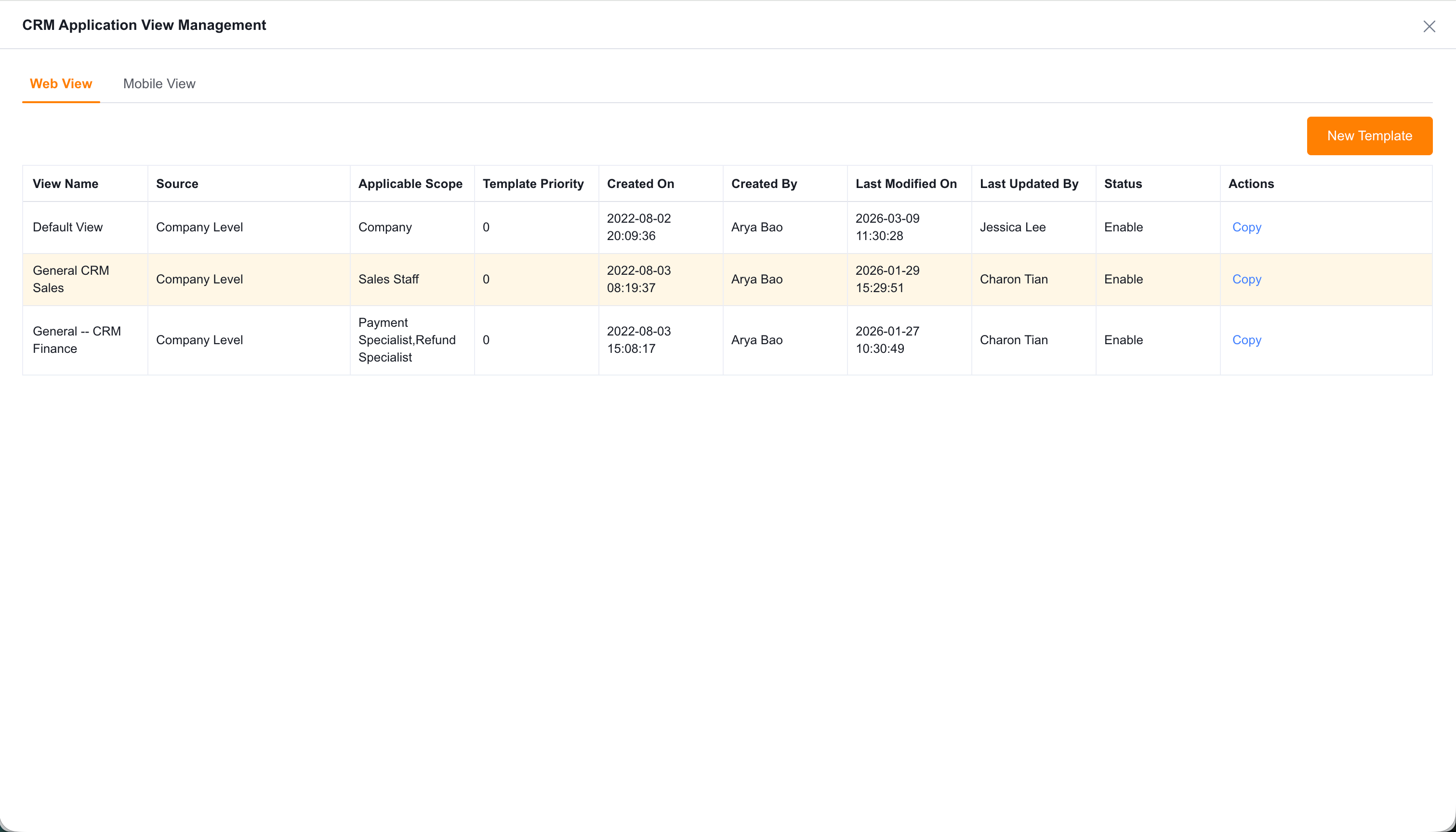This screenshot has width=1456, height=832.
Task: Click the Sales Staff scope cell
Action: pyautogui.click(x=412, y=280)
